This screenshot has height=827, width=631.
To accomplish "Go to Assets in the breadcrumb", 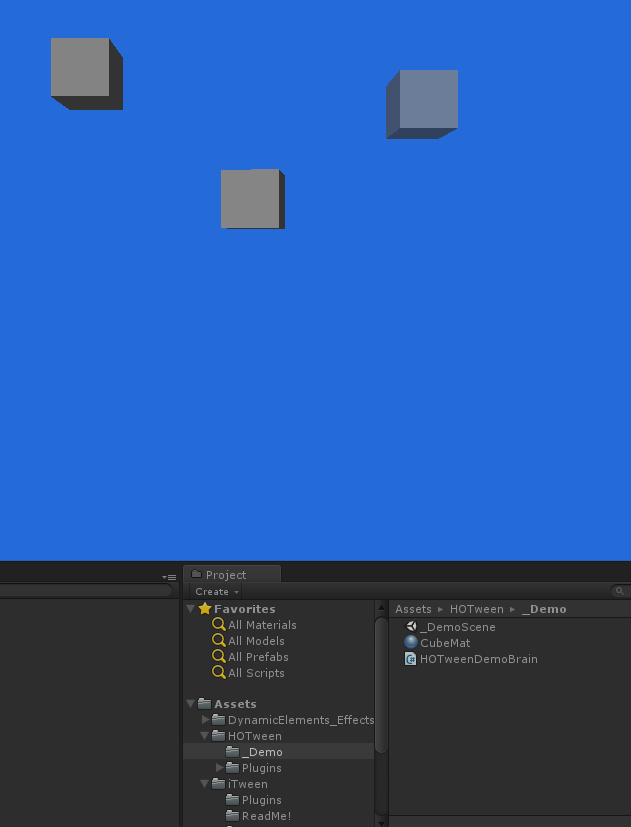I will [x=413, y=609].
